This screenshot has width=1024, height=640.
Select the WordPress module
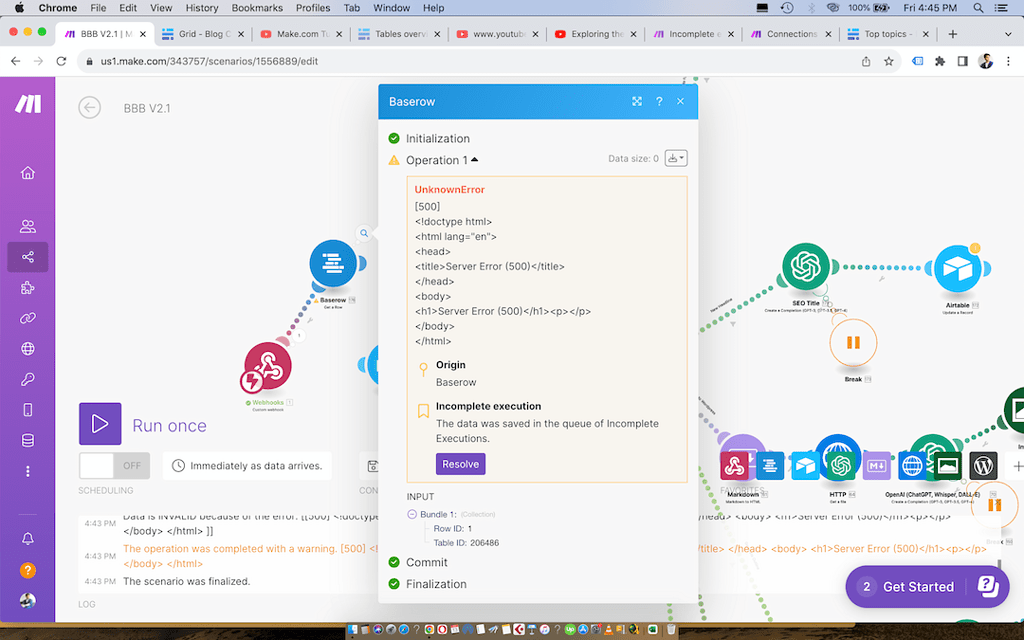point(983,465)
